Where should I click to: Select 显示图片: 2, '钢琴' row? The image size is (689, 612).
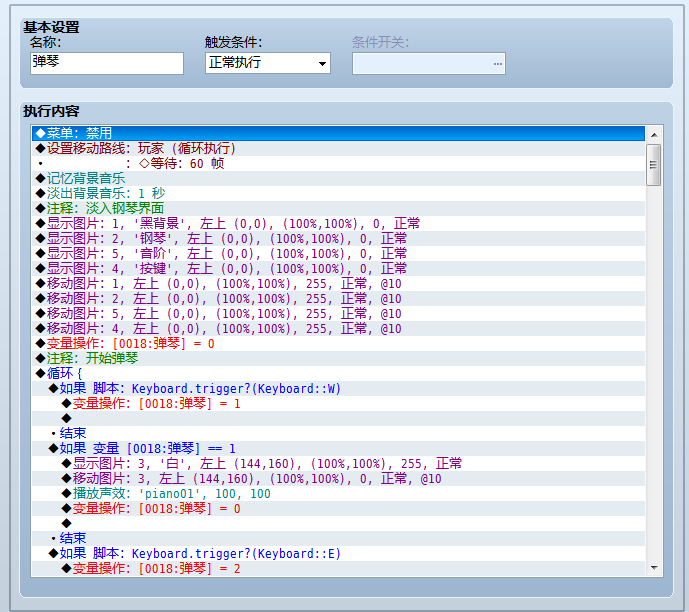coord(338,238)
